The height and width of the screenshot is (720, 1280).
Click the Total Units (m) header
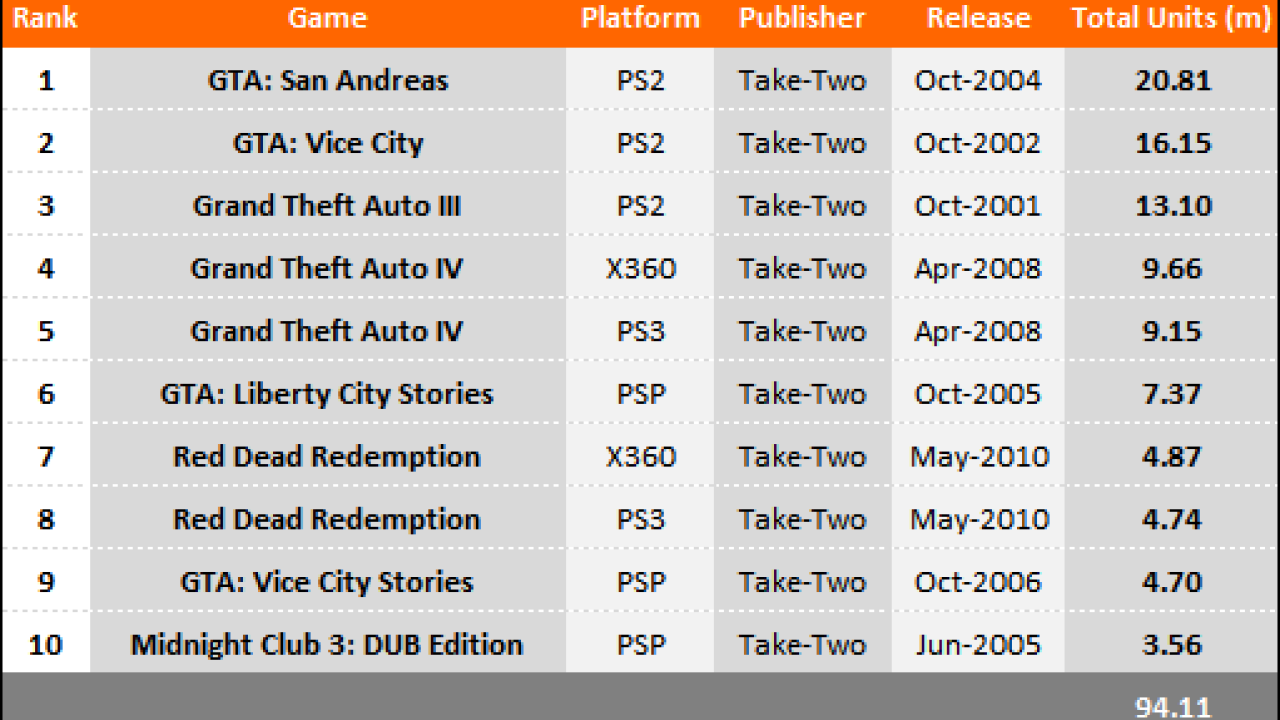[1171, 18]
